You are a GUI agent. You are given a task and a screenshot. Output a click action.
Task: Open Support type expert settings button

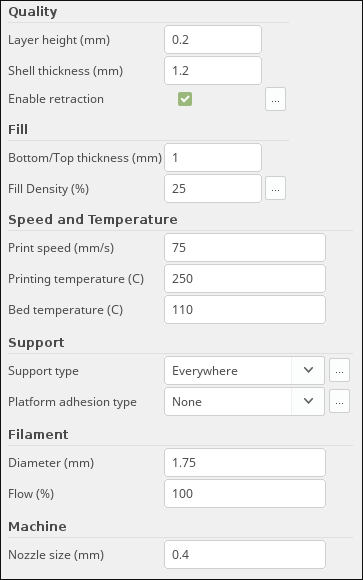point(339,370)
